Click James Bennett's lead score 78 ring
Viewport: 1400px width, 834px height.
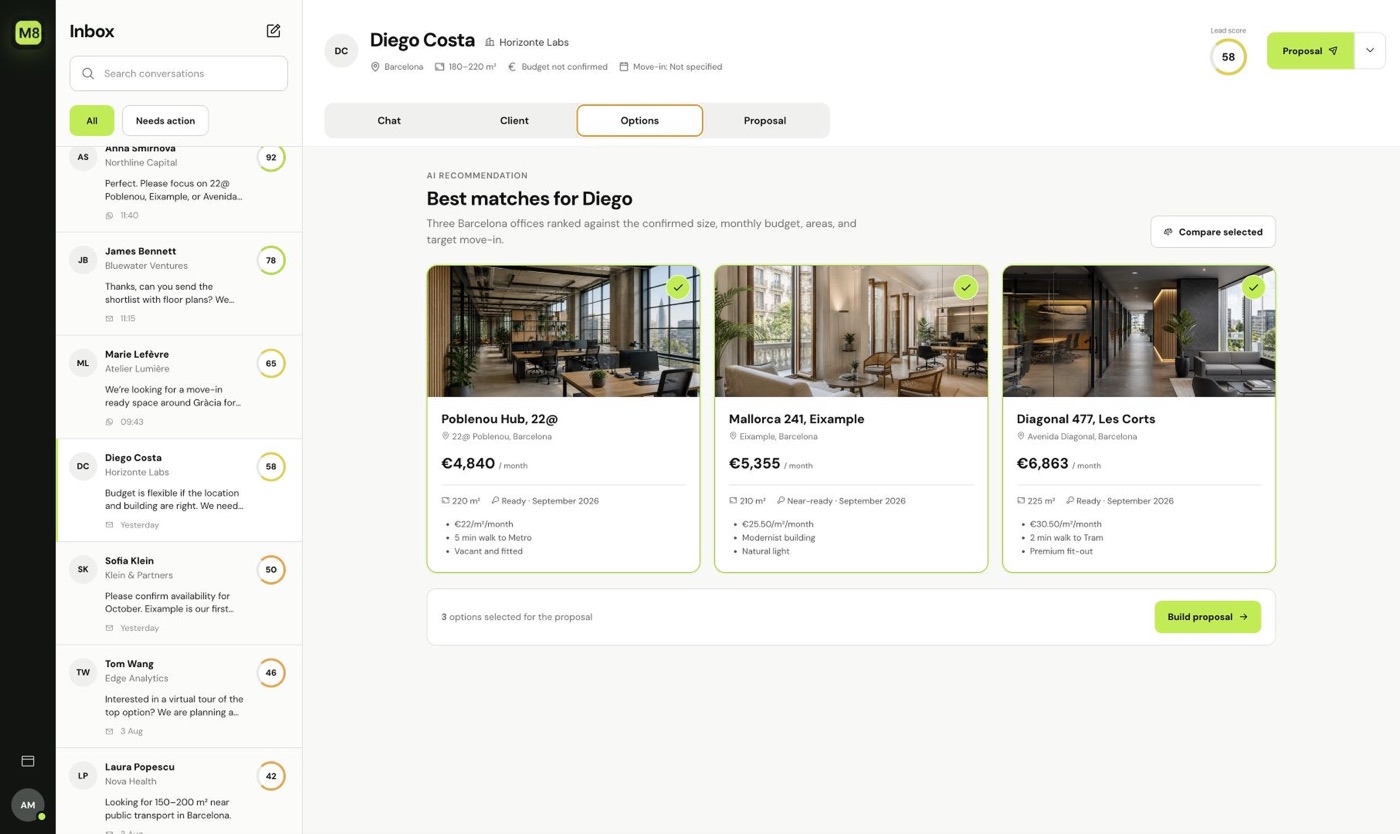271,260
